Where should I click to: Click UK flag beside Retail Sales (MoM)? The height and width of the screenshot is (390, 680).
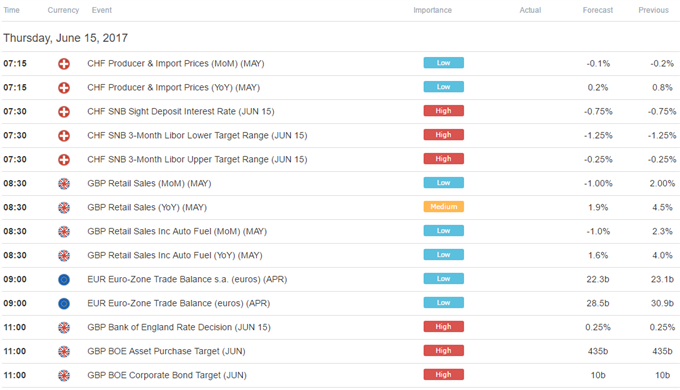(x=64, y=184)
